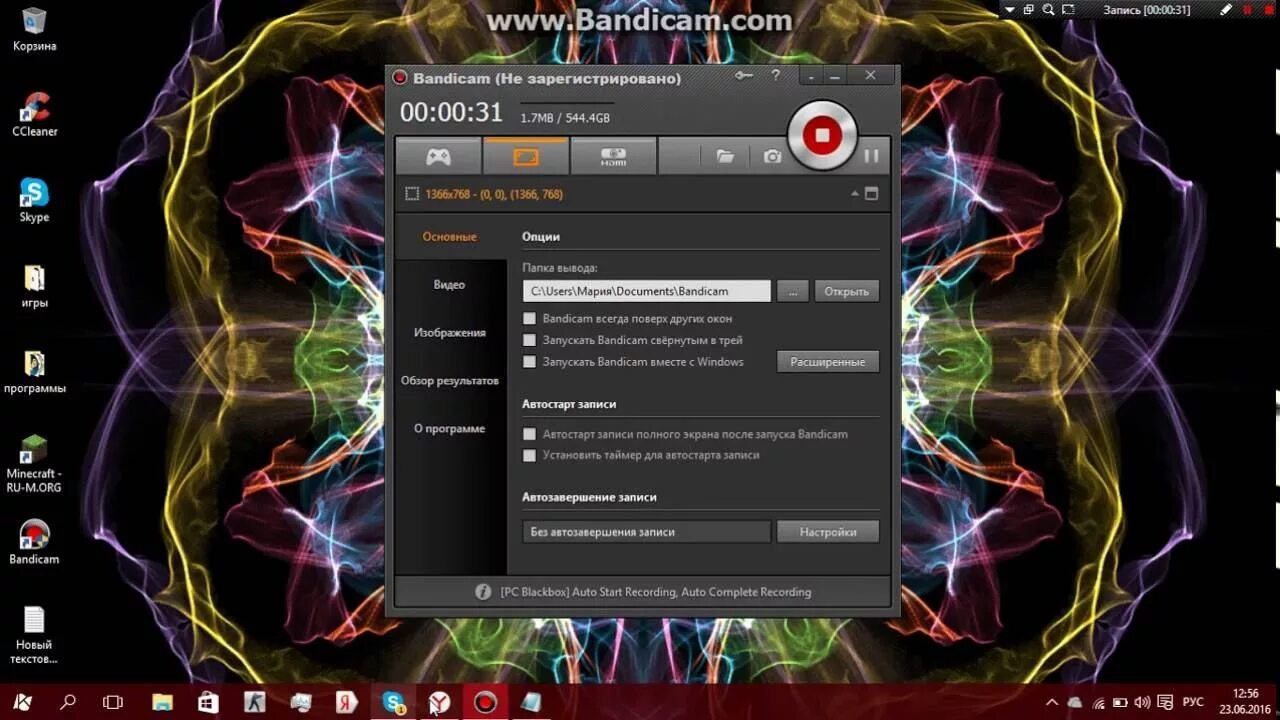Switch input language РУС in tray
Viewport: 1280px width, 720px height.
click(1193, 702)
